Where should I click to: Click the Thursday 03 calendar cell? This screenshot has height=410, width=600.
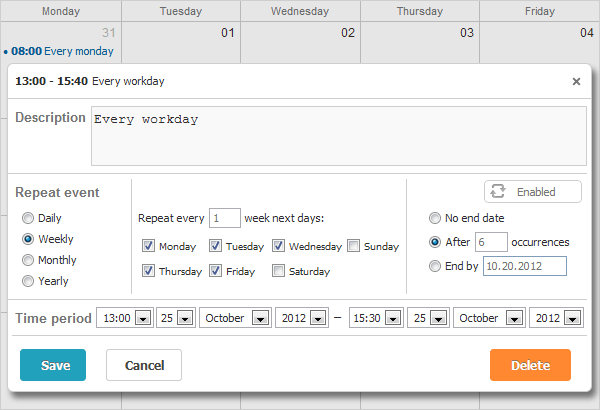coord(420,42)
